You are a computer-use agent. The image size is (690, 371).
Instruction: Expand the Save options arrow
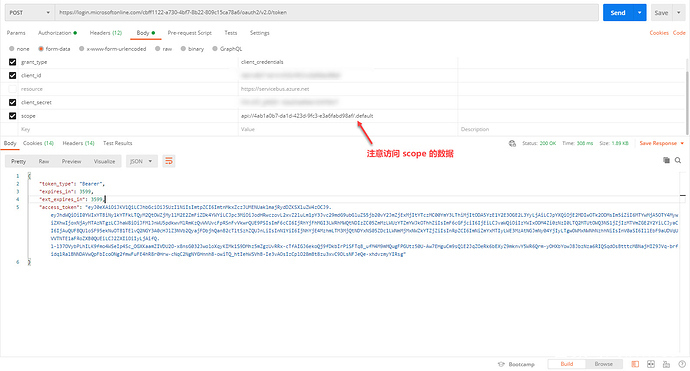pyautogui.click(x=679, y=13)
